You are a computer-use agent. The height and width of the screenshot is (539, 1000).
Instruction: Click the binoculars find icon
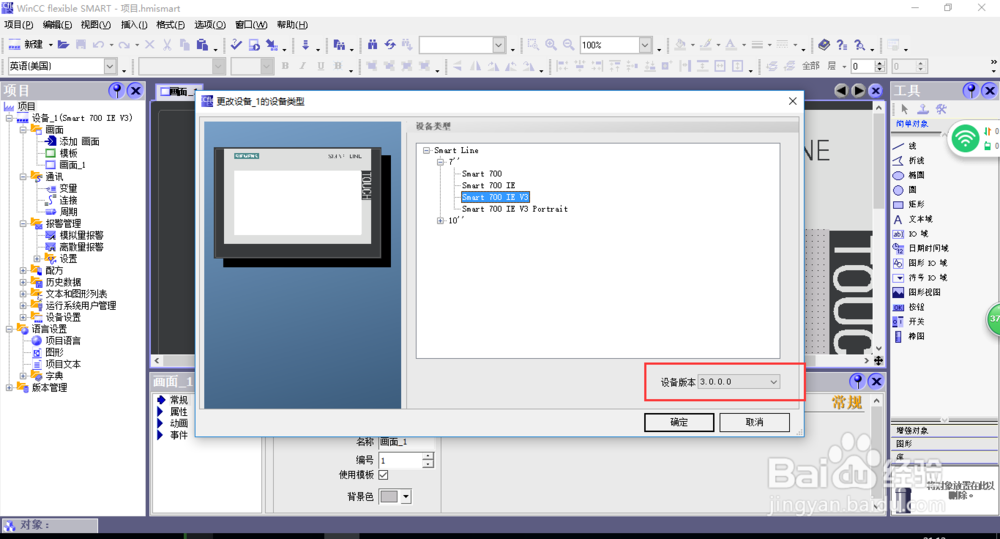[372, 45]
